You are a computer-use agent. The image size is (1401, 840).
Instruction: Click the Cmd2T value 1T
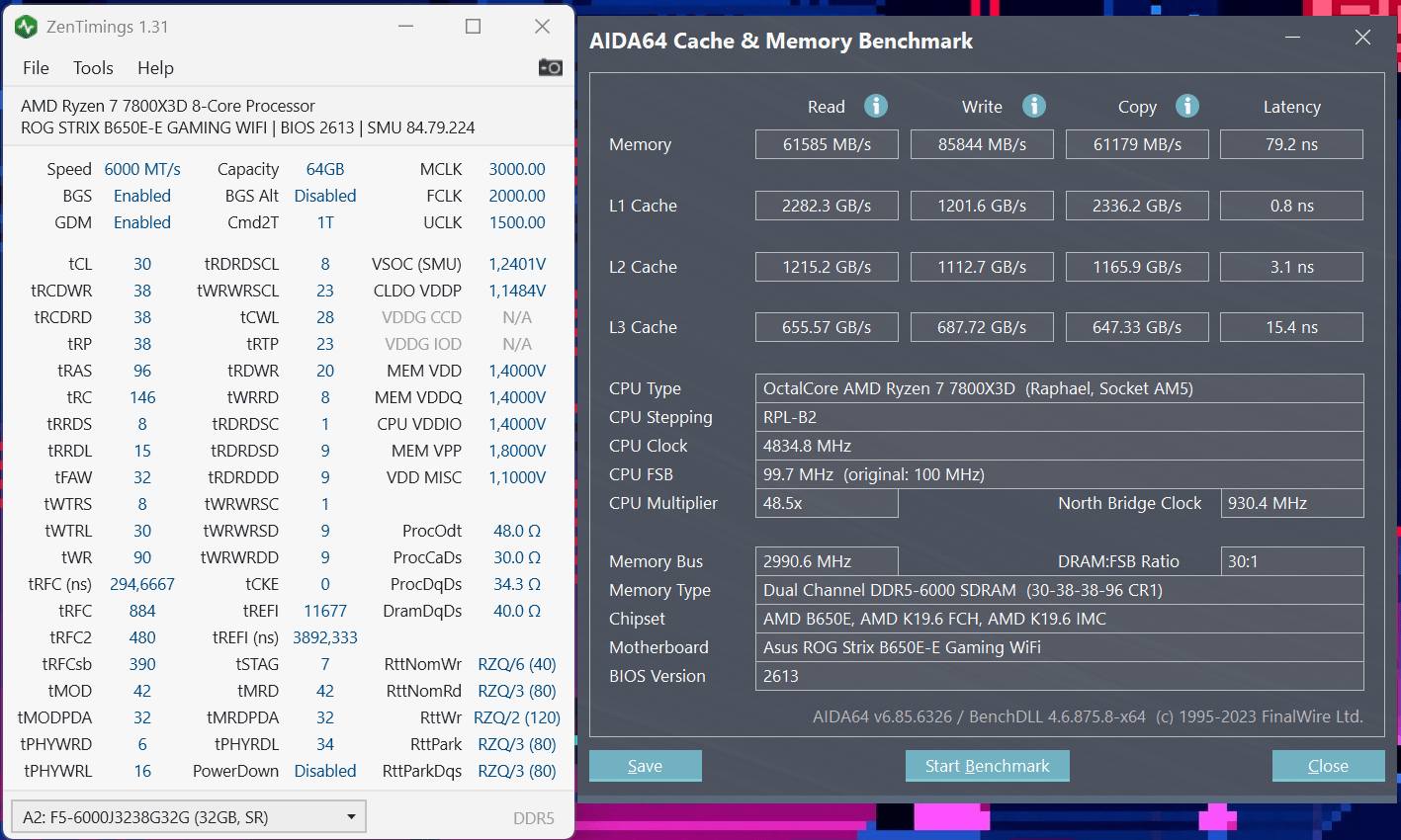pos(325,222)
